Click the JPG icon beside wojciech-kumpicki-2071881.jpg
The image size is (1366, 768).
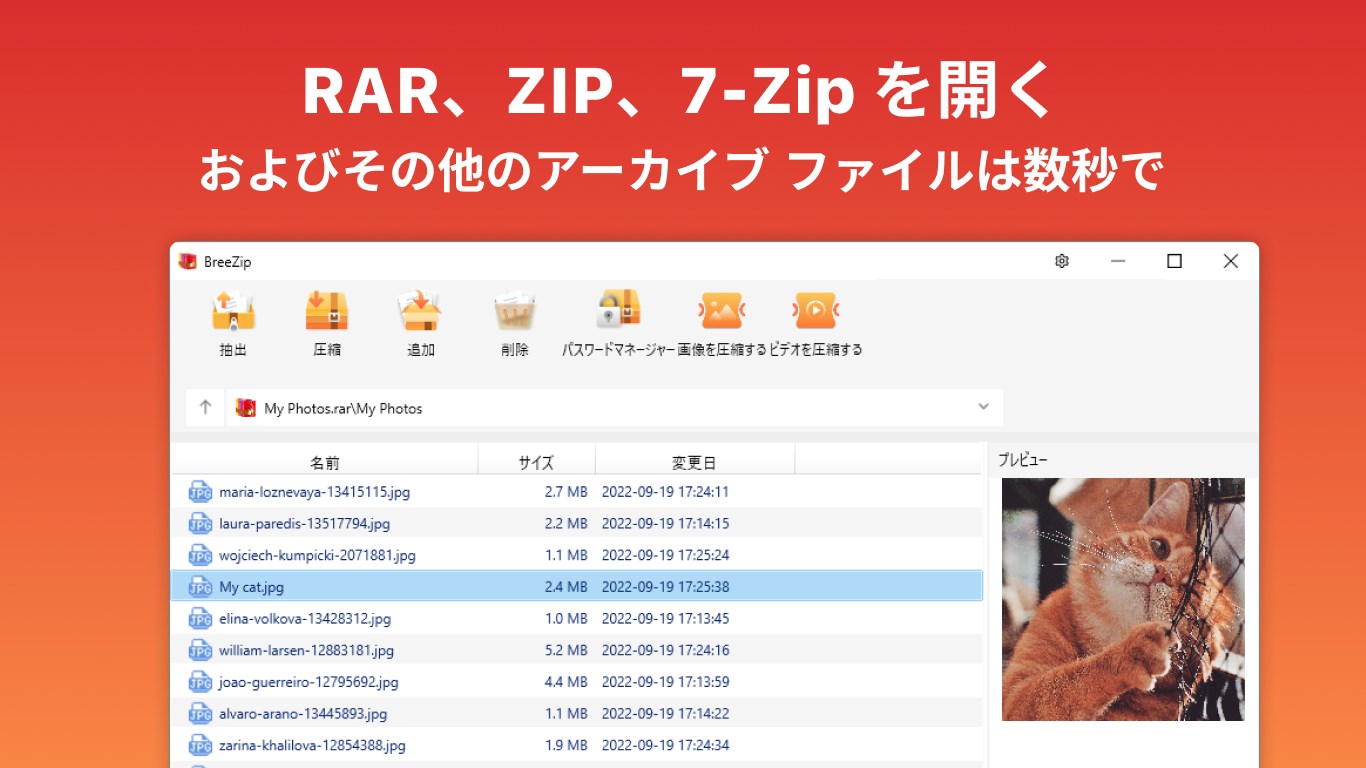click(x=200, y=555)
